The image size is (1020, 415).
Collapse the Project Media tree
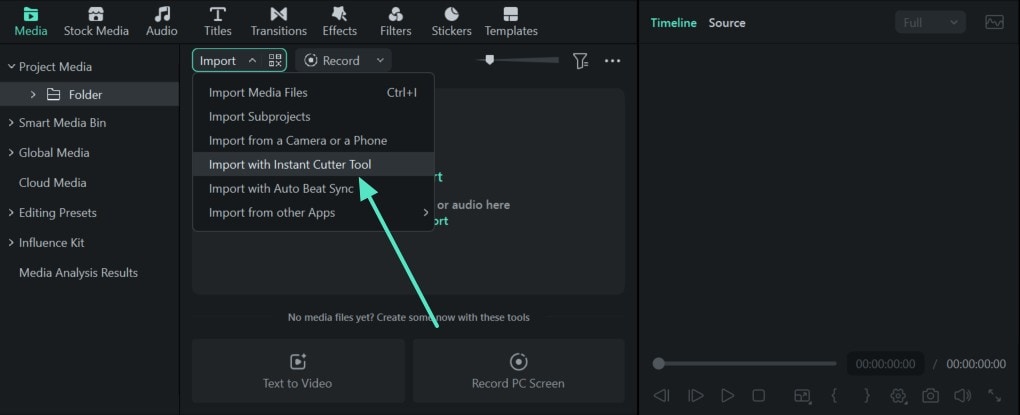point(11,66)
